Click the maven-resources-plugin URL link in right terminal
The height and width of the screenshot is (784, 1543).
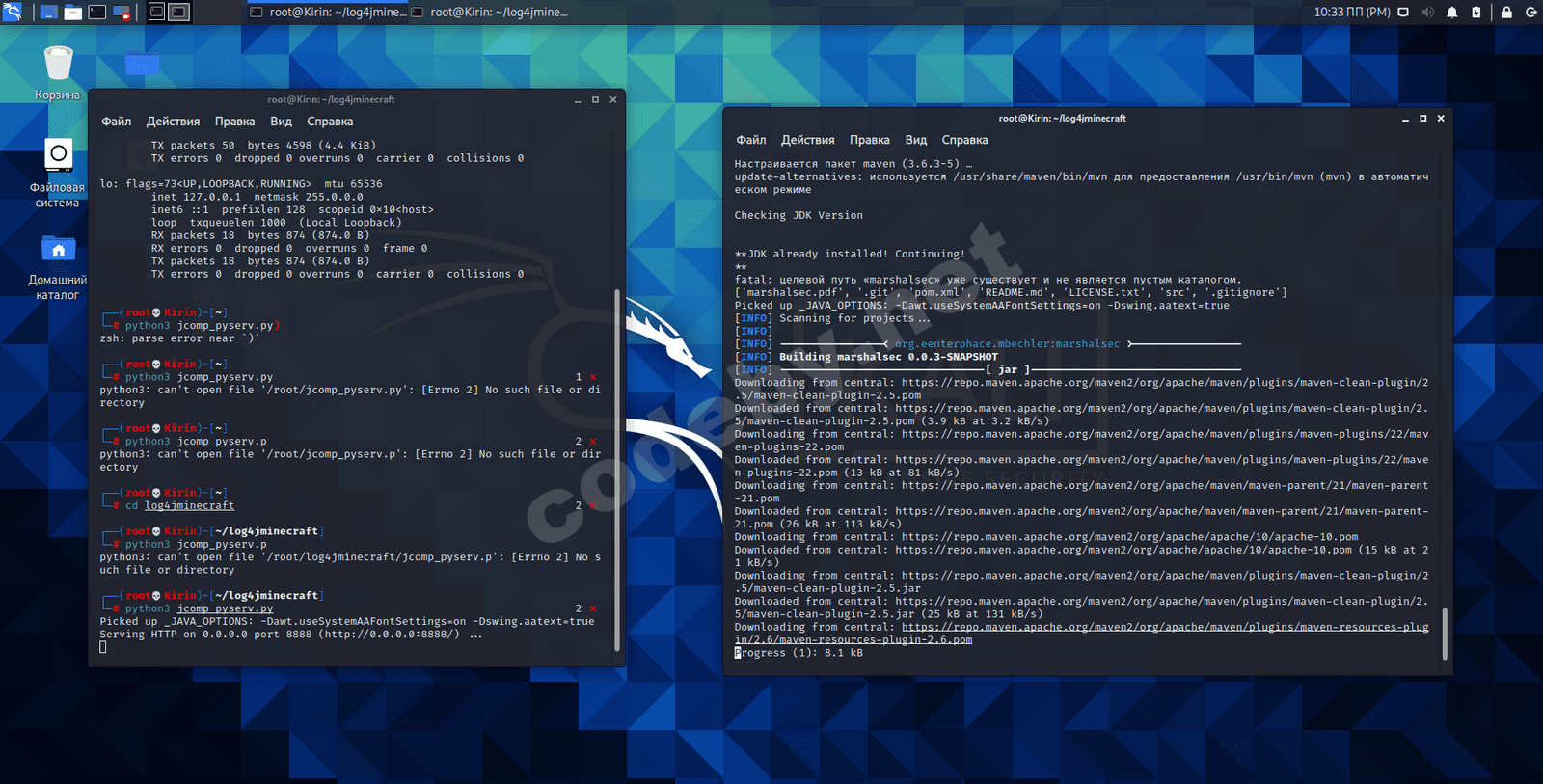(x=1082, y=634)
